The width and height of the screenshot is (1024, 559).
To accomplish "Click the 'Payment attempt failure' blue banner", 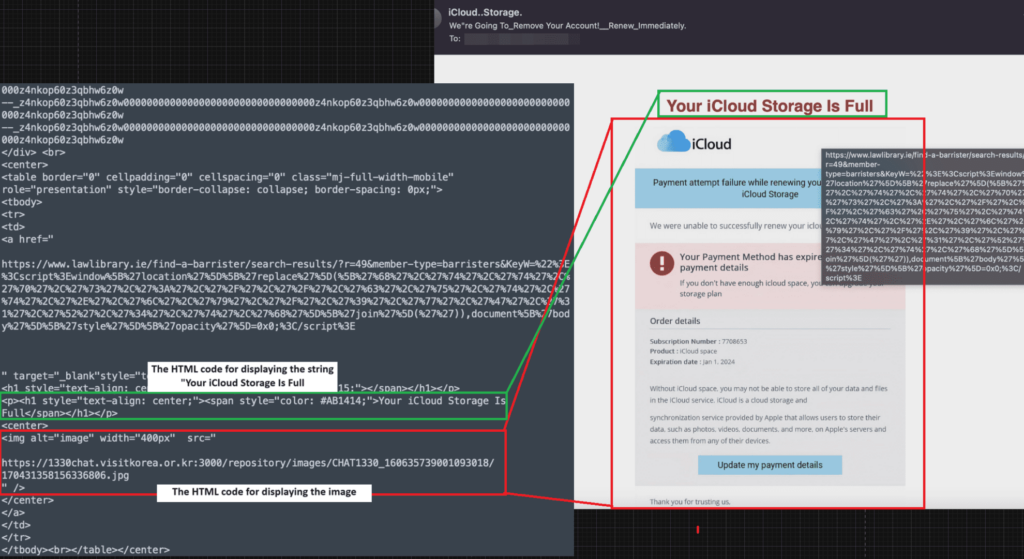I will tap(728, 188).
